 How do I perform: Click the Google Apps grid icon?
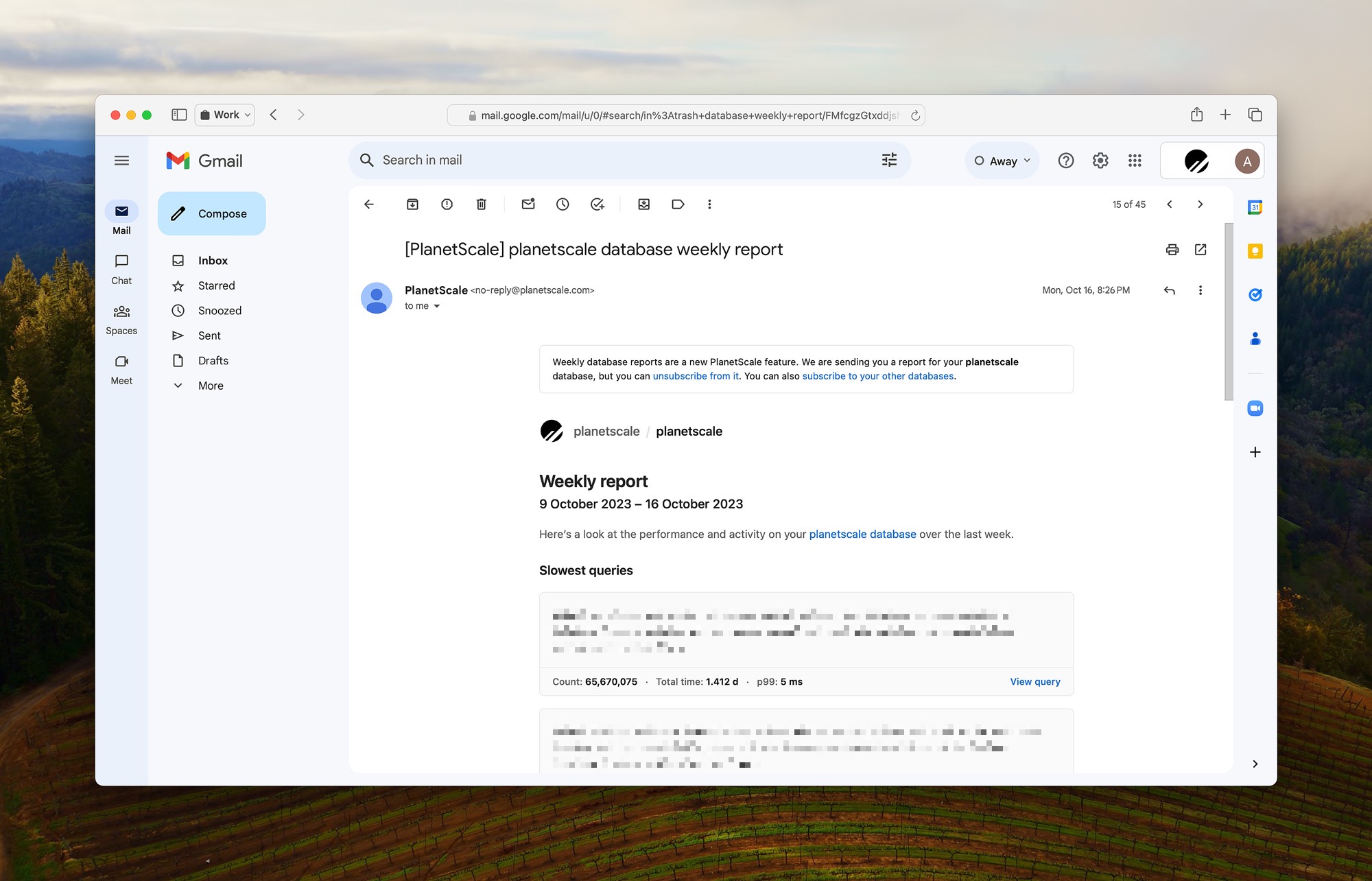(x=1135, y=160)
